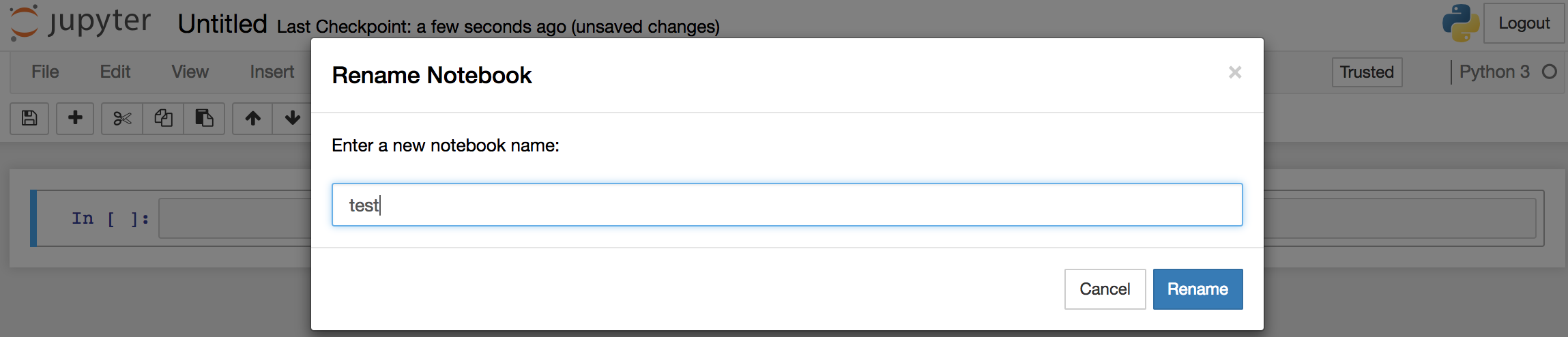
Task: Cut selected cells with the scissors icon
Action: (122, 119)
